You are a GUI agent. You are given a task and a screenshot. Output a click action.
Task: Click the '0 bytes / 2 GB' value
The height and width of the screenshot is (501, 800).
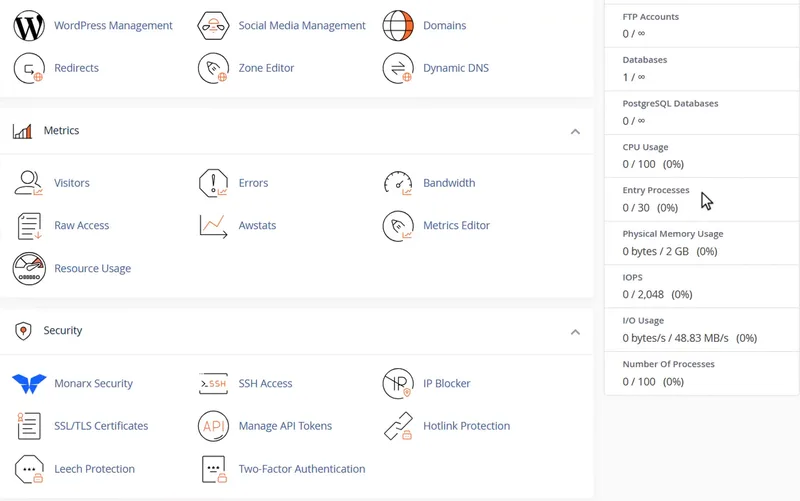point(656,252)
